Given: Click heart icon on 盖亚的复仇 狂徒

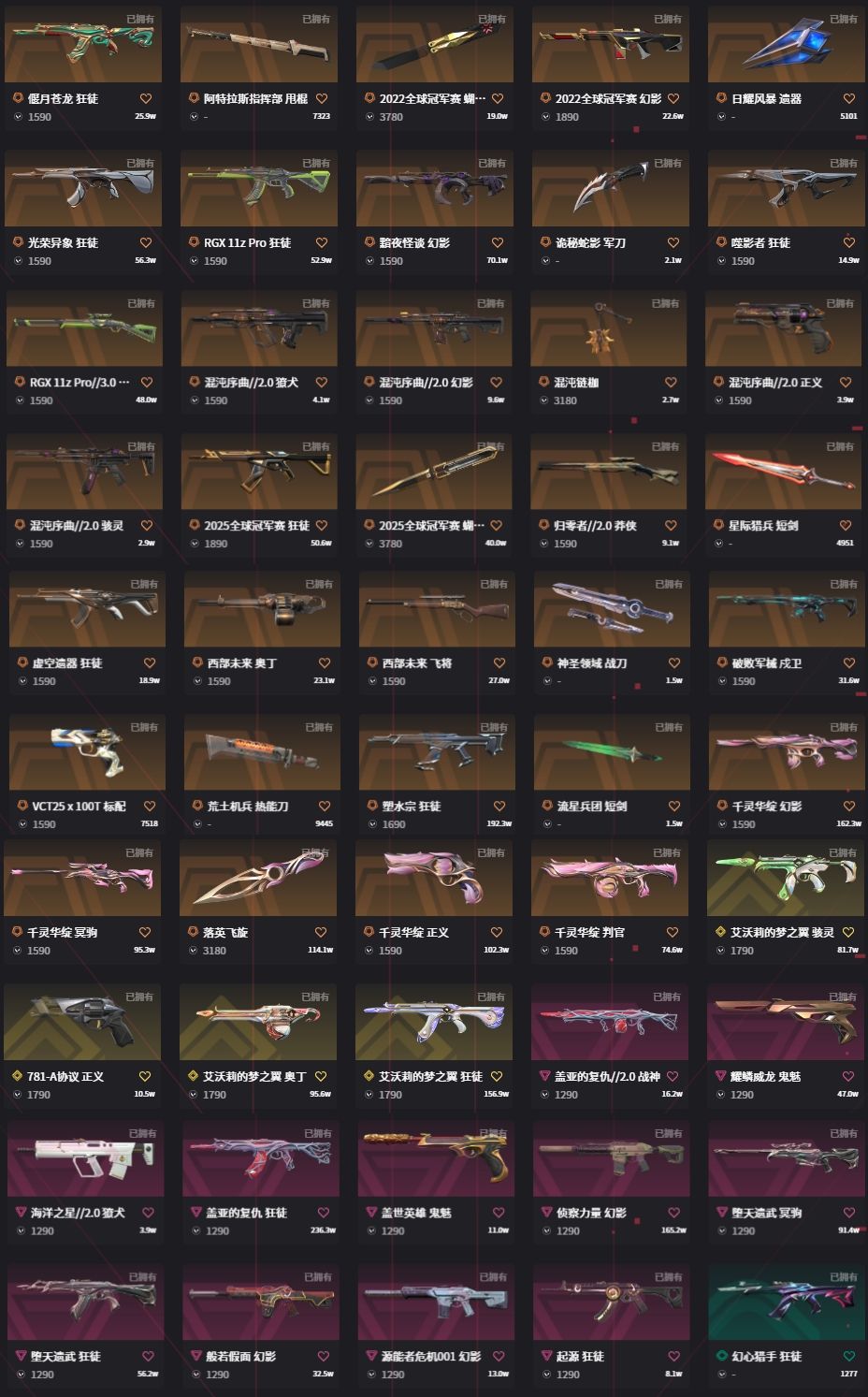Looking at the screenshot, I should click(324, 1213).
